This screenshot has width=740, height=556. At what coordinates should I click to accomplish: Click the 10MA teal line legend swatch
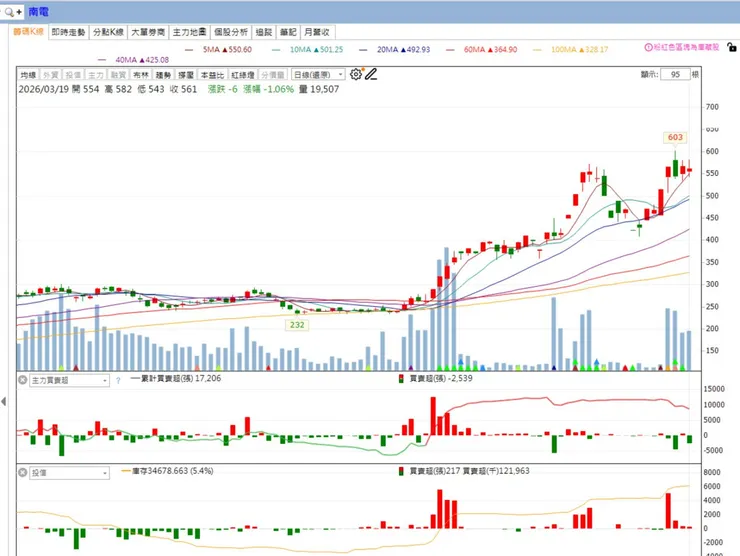coord(276,50)
